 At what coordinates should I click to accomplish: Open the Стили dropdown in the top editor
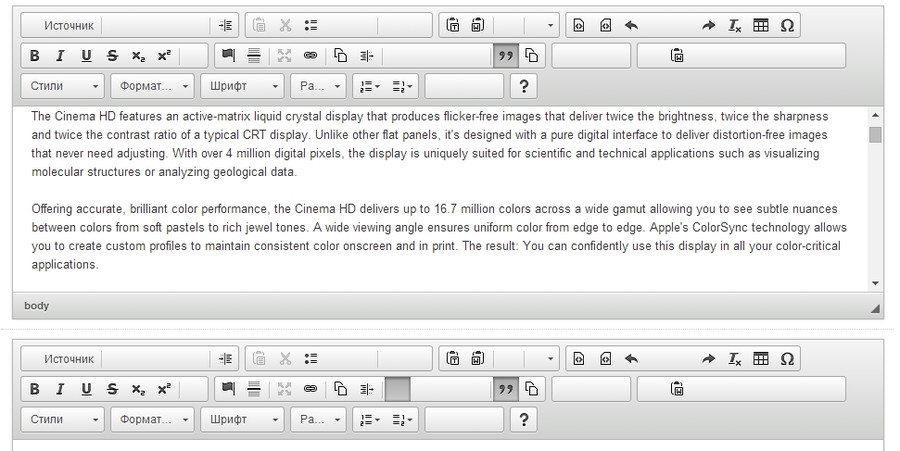[x=63, y=86]
